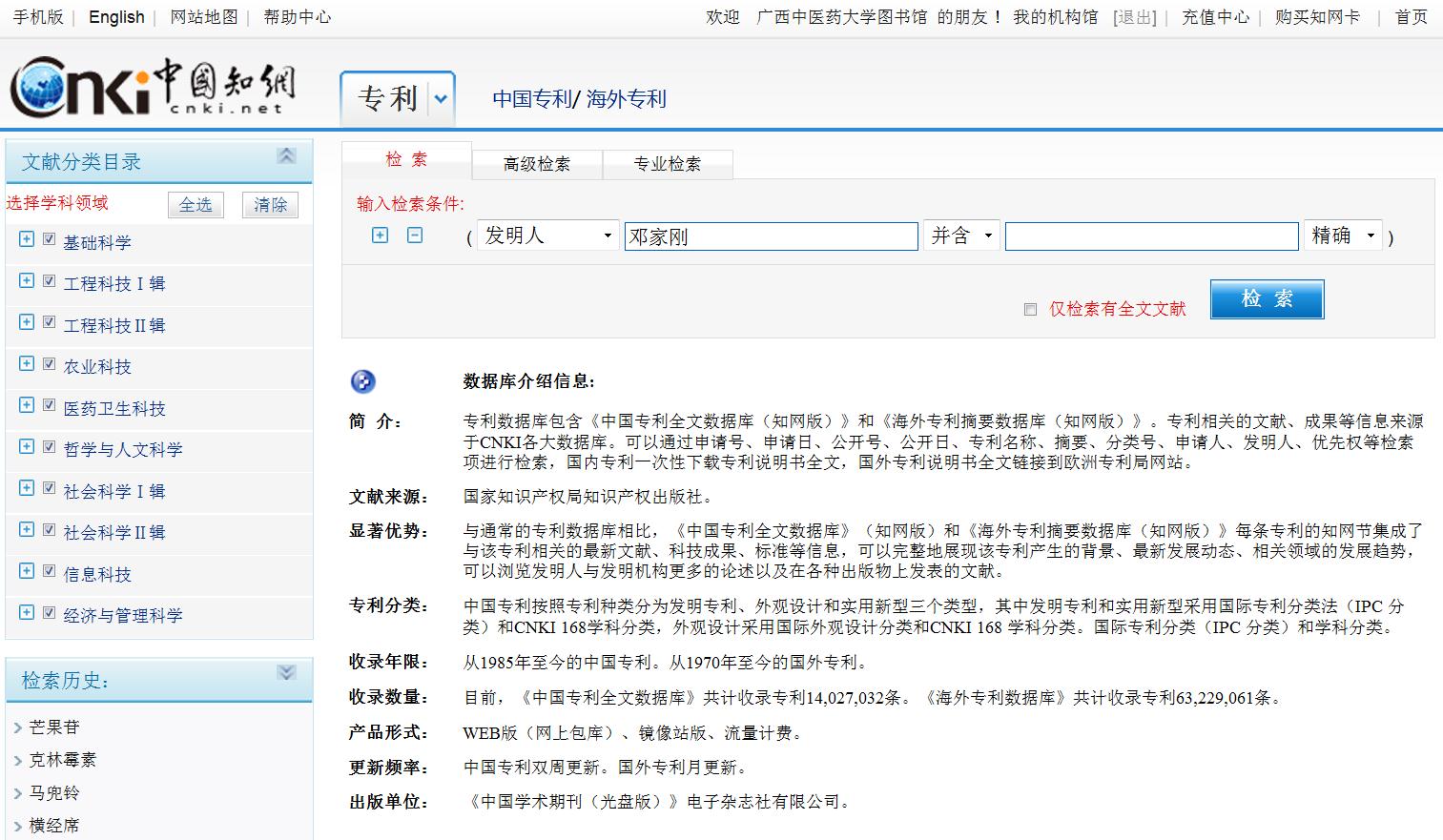Open 芒果苷 from search history
Image resolution: width=1443 pixels, height=840 pixels.
[x=54, y=727]
